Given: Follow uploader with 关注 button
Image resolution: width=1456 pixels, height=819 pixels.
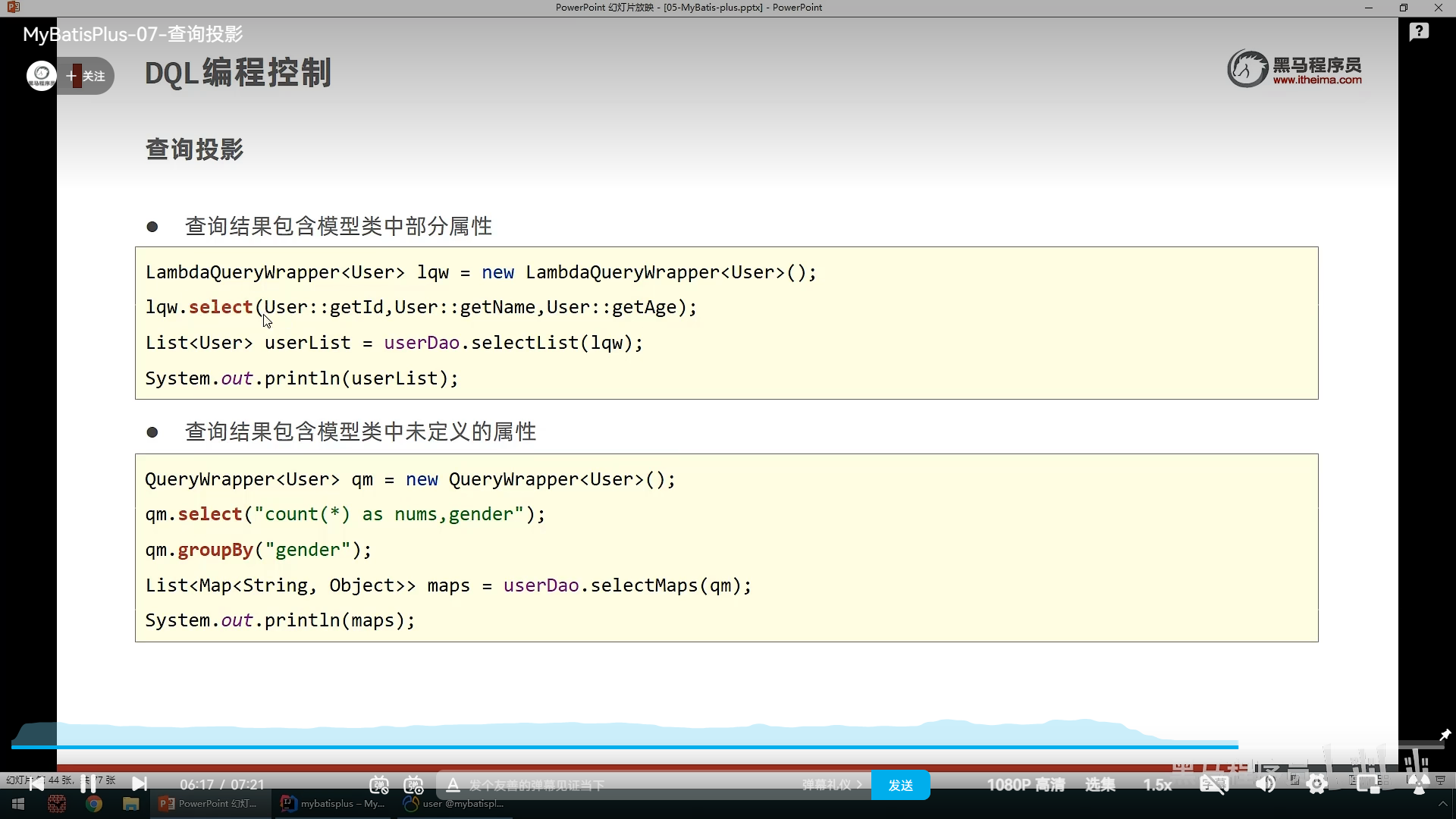Looking at the screenshot, I should tap(87, 76).
